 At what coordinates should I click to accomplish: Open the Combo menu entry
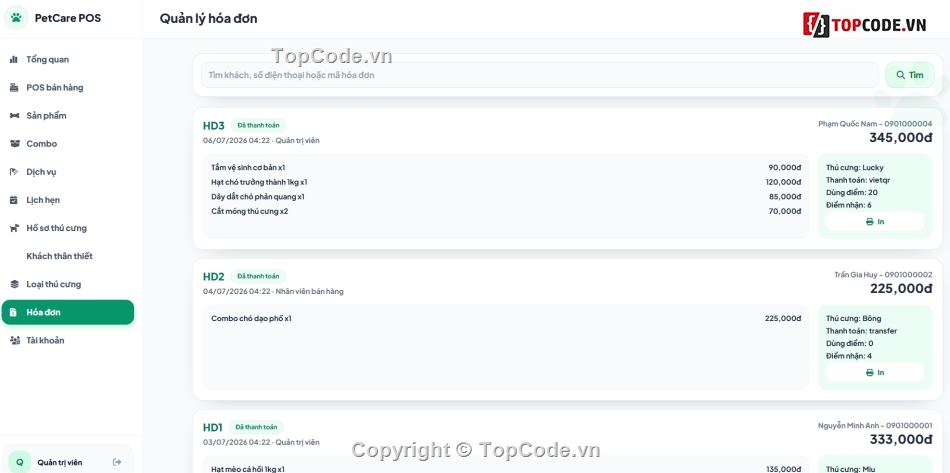pos(67,144)
